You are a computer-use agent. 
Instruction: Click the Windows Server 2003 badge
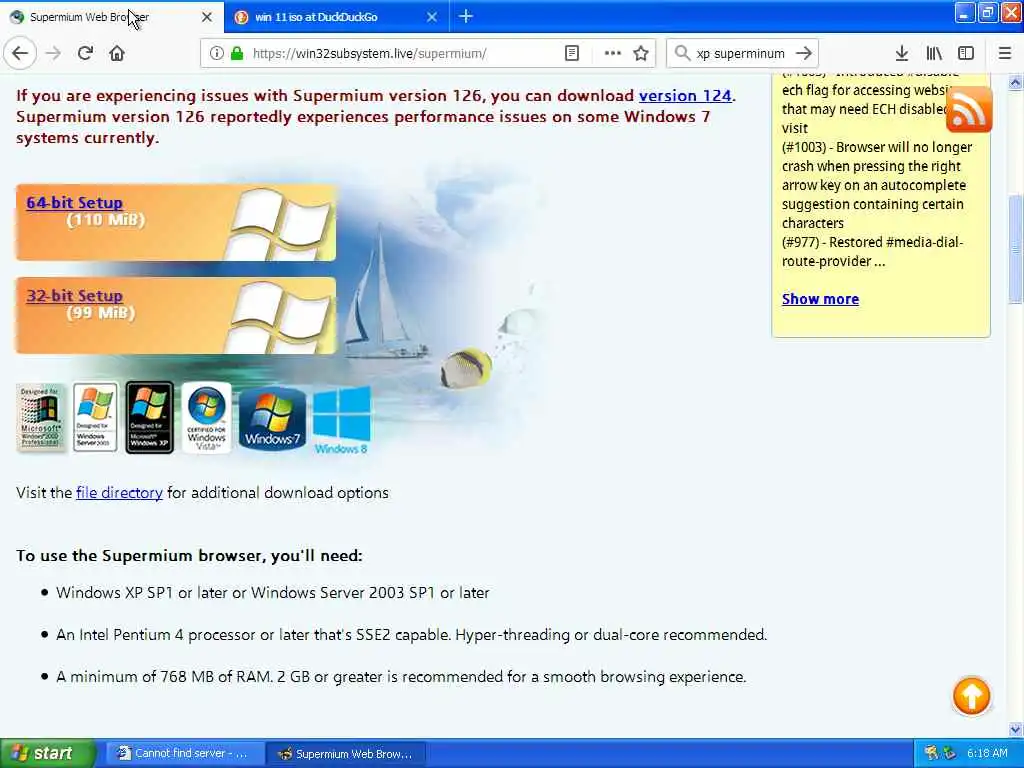pyautogui.click(x=95, y=418)
